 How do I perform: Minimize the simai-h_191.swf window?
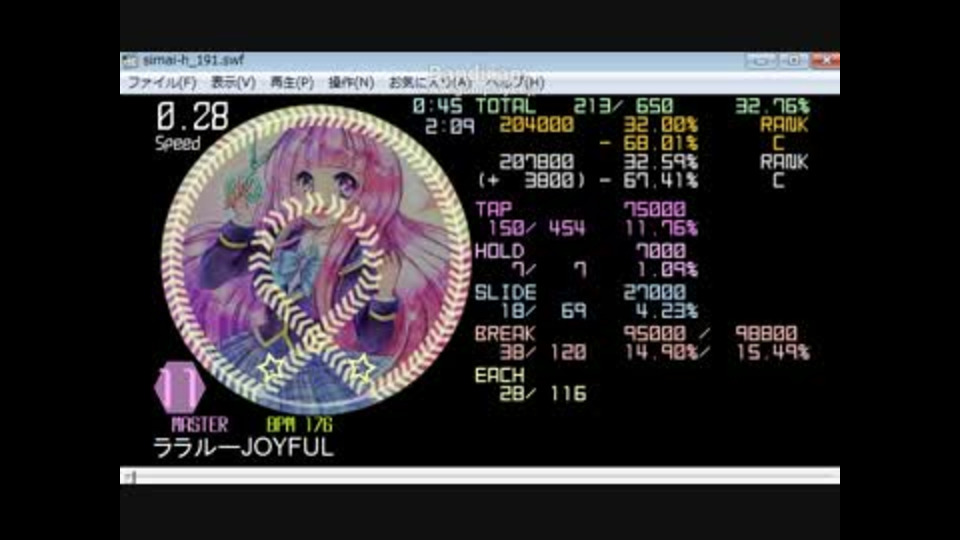[761, 60]
